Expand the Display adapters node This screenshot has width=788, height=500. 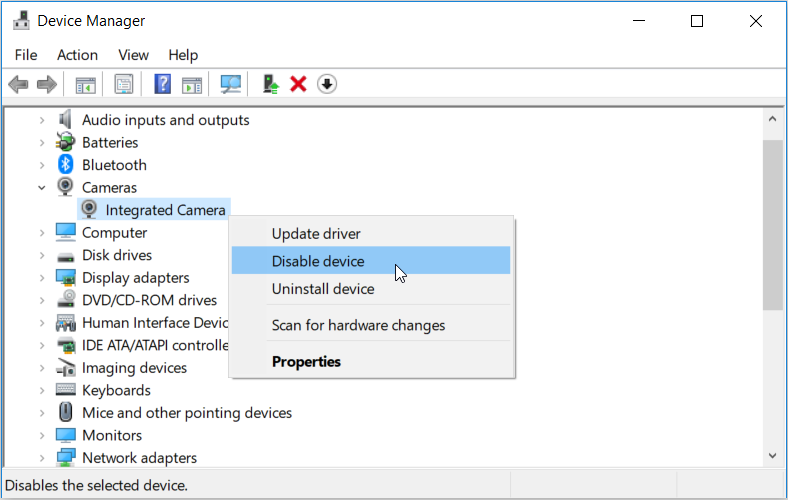(42, 277)
